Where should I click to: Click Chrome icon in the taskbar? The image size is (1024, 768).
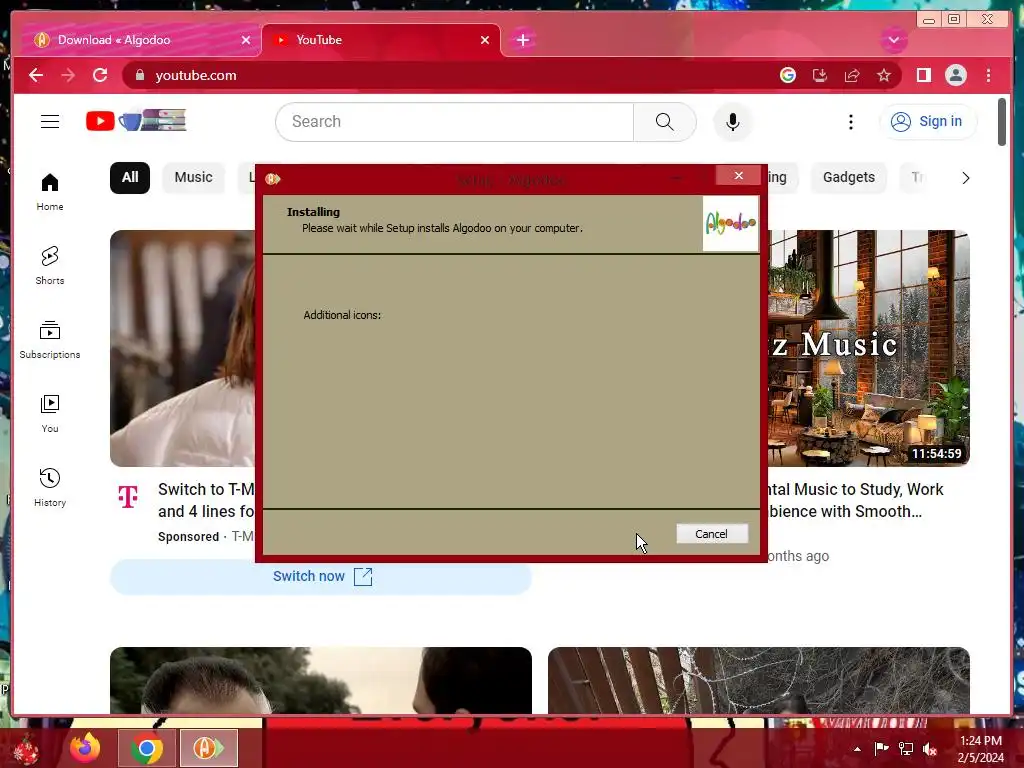[147, 748]
